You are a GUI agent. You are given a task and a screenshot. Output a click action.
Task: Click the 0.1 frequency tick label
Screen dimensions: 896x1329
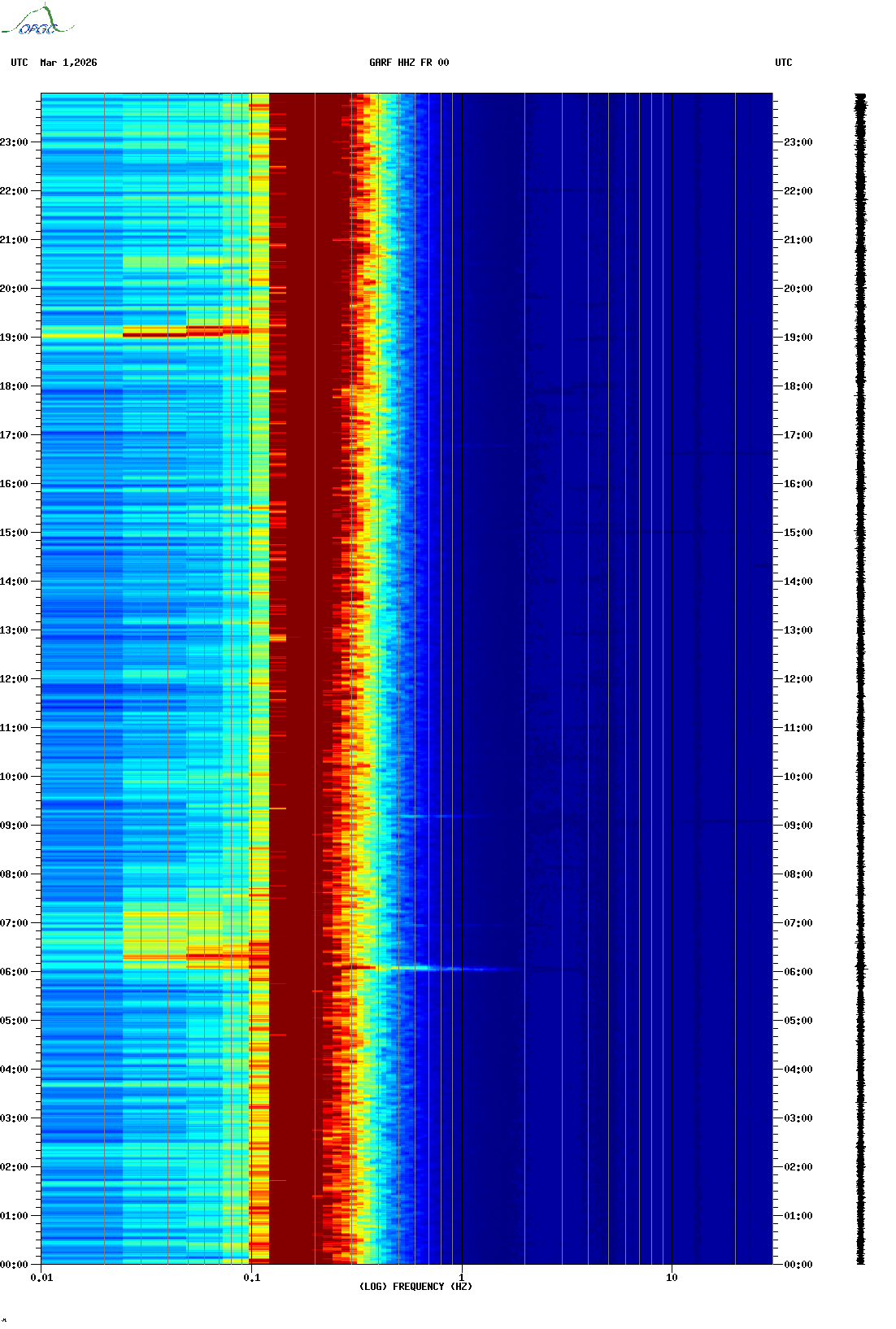tap(252, 1277)
